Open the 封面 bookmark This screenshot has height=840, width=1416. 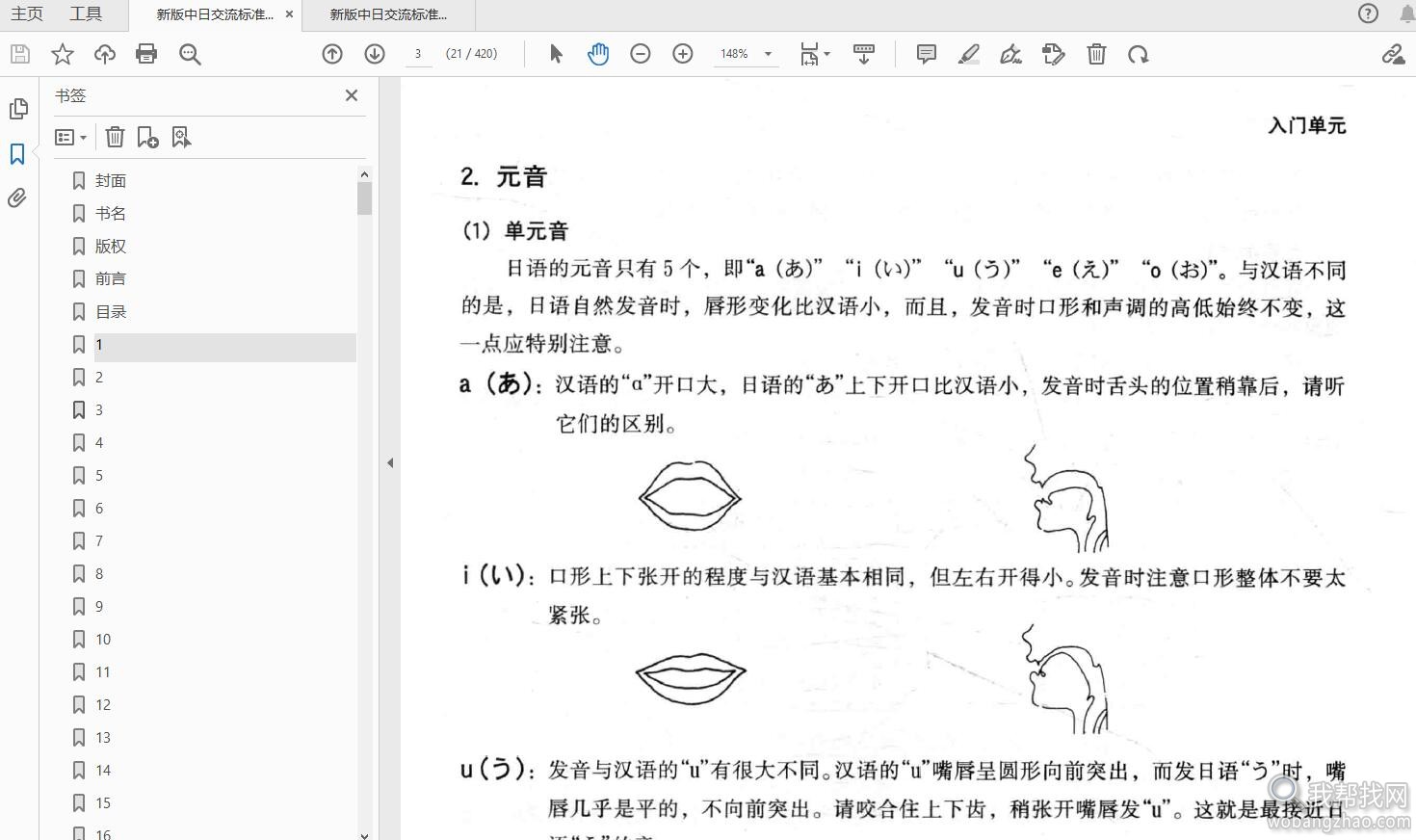(111, 181)
